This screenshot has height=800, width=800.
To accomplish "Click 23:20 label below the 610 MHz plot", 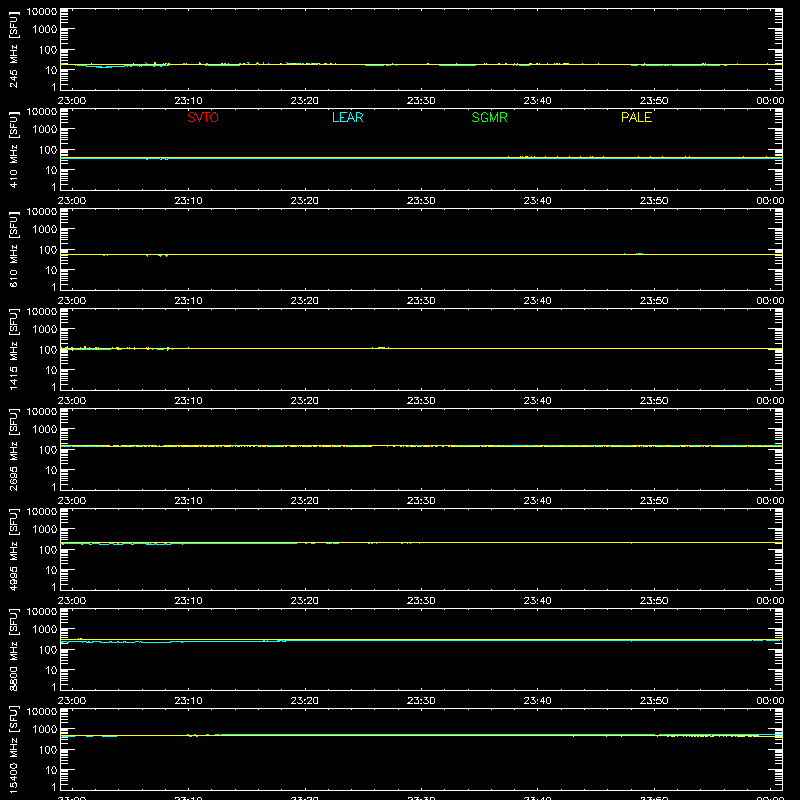I will point(305,301).
